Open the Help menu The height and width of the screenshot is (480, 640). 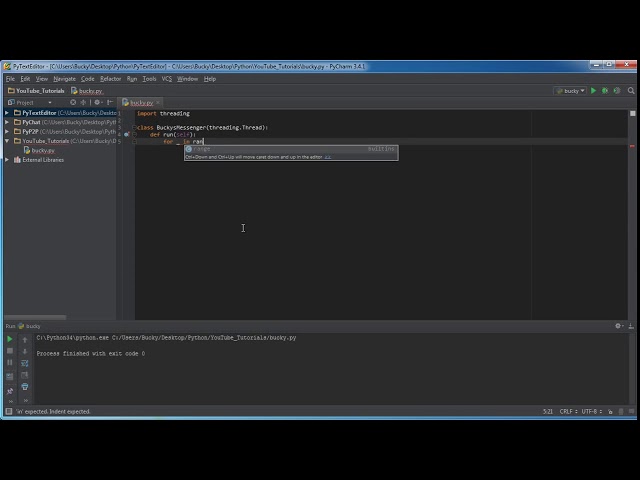pyautogui.click(x=210, y=79)
